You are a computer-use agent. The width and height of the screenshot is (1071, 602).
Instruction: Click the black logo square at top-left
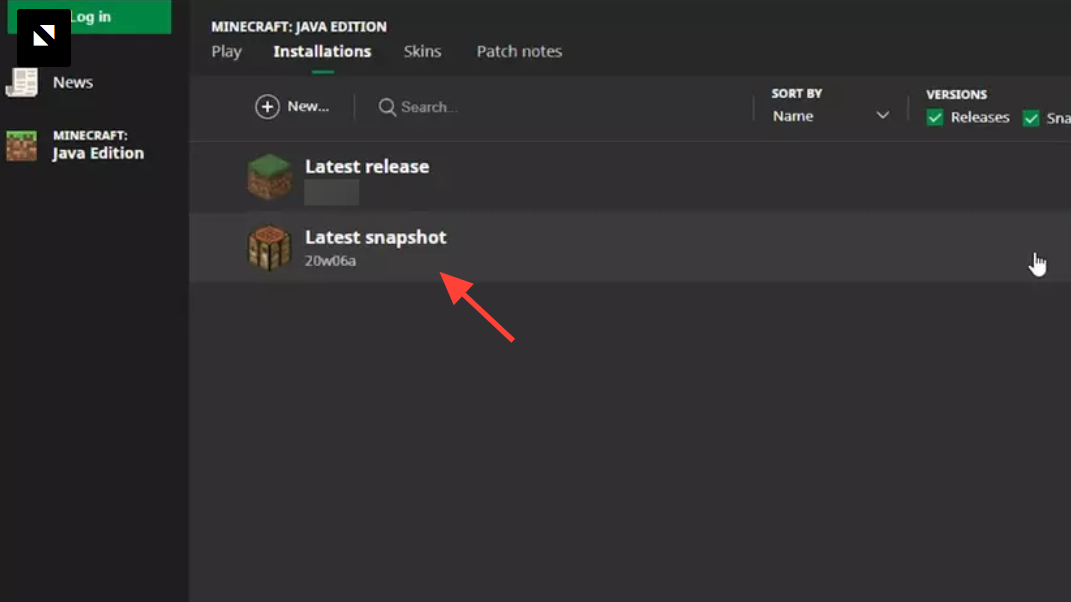point(44,38)
